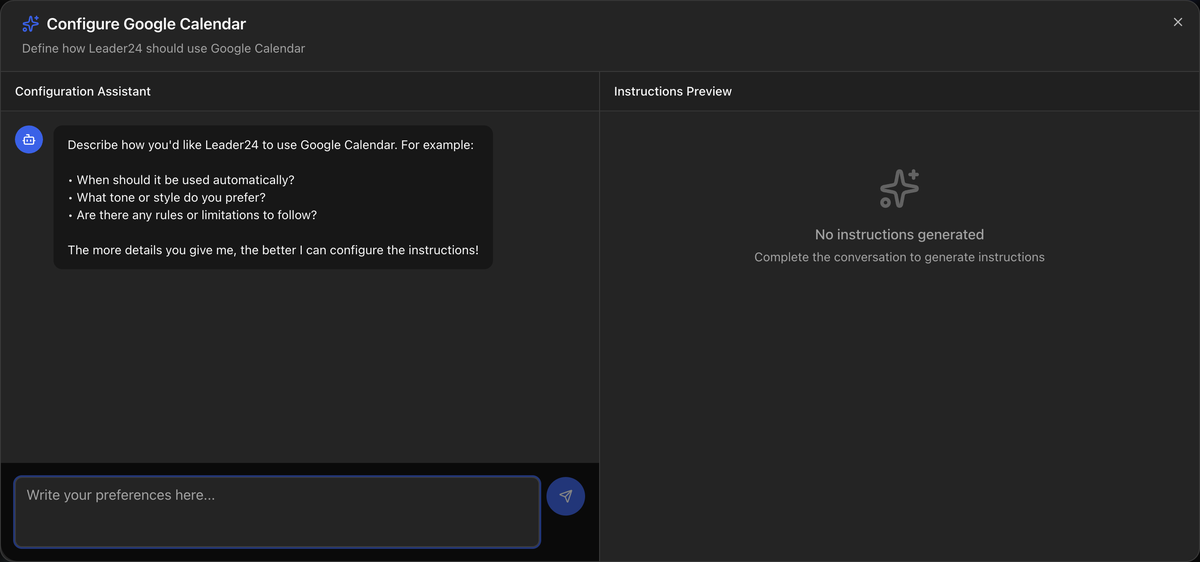Screen dimensions: 1200x562
Task: Click 'Define how Leader24 should use Google Calendar'
Action: click(x=164, y=48)
